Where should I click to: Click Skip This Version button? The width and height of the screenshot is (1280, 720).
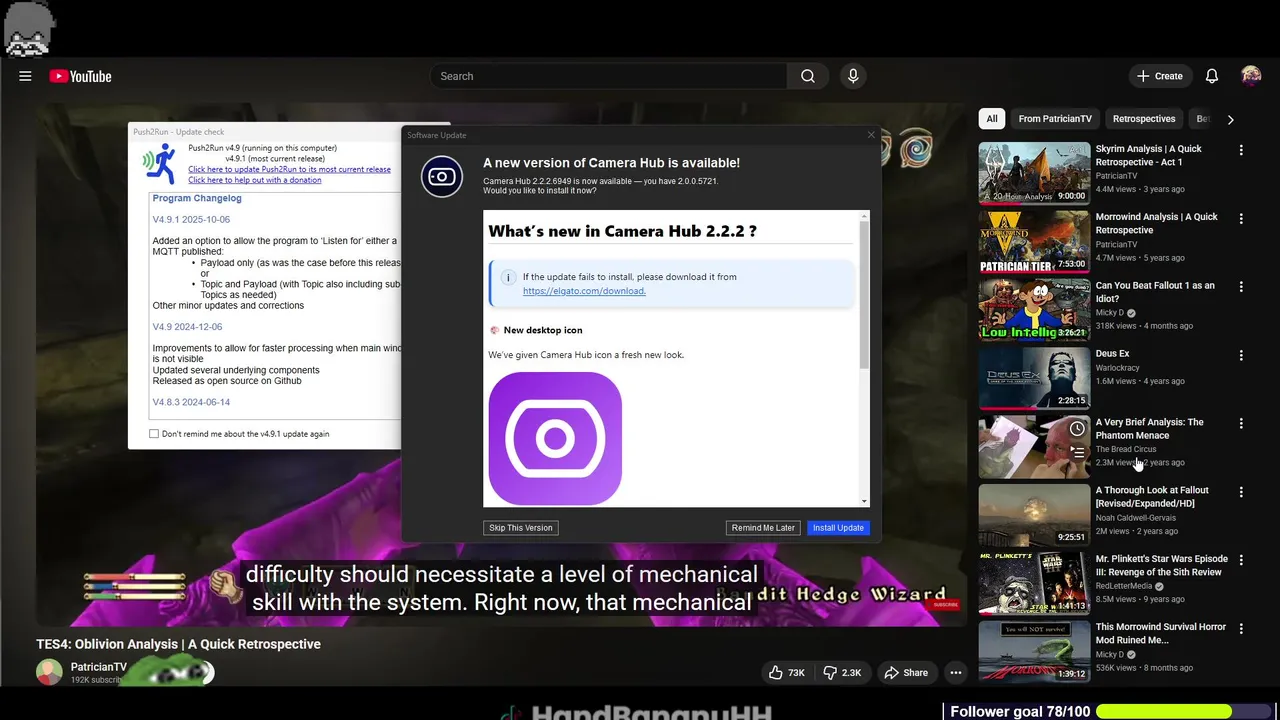coord(521,528)
